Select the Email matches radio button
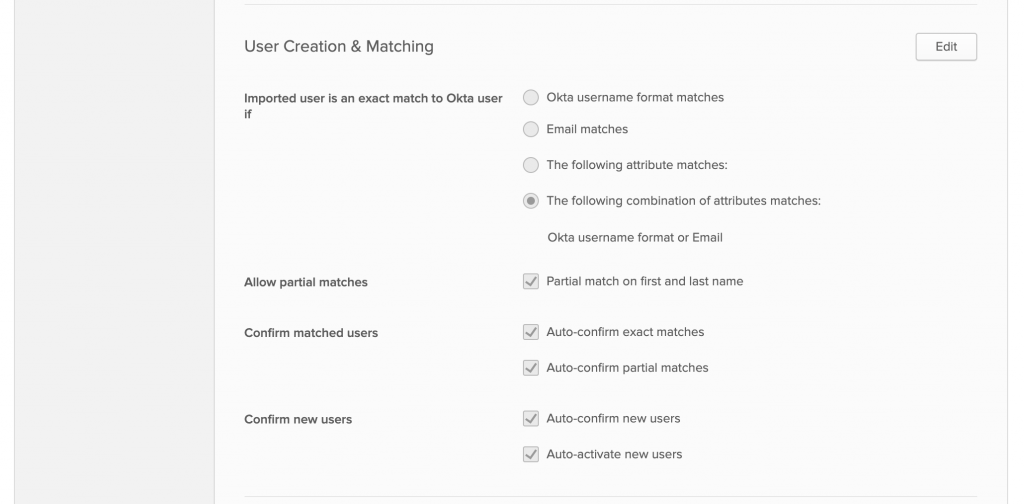Viewport: 1024px width, 504px height. pyautogui.click(x=531, y=129)
